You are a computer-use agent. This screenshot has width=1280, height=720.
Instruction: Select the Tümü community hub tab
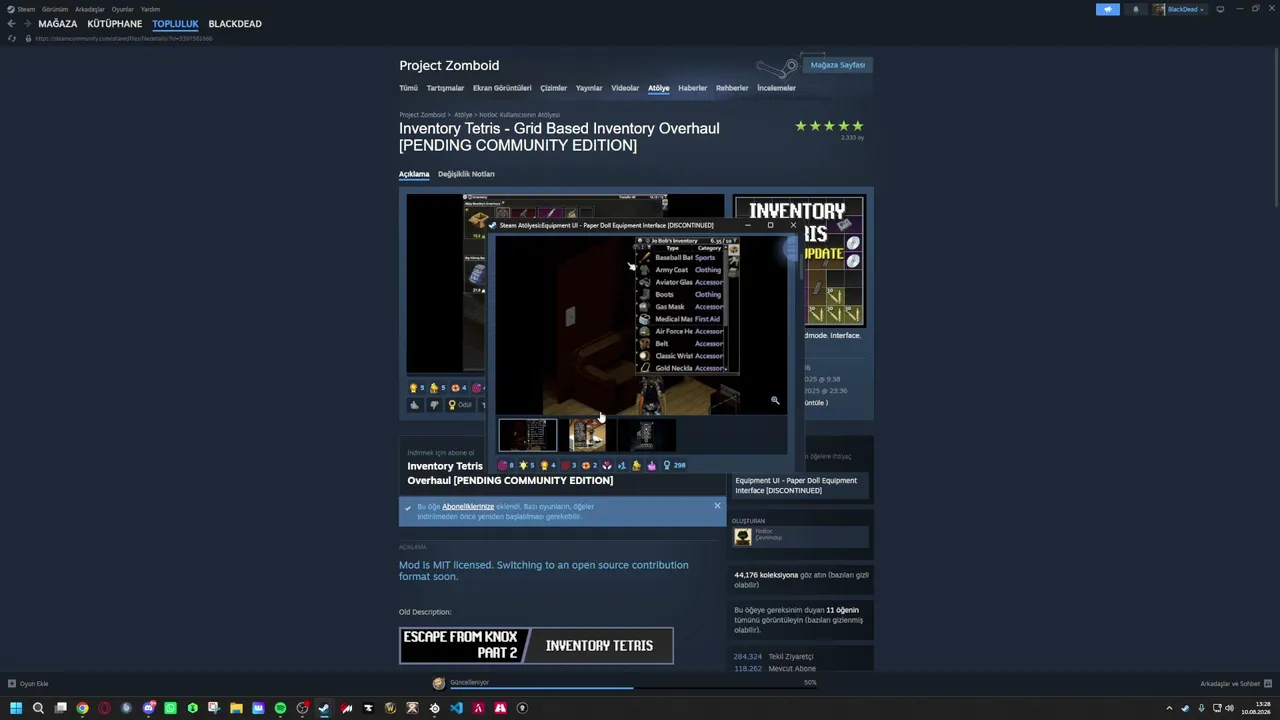point(408,88)
